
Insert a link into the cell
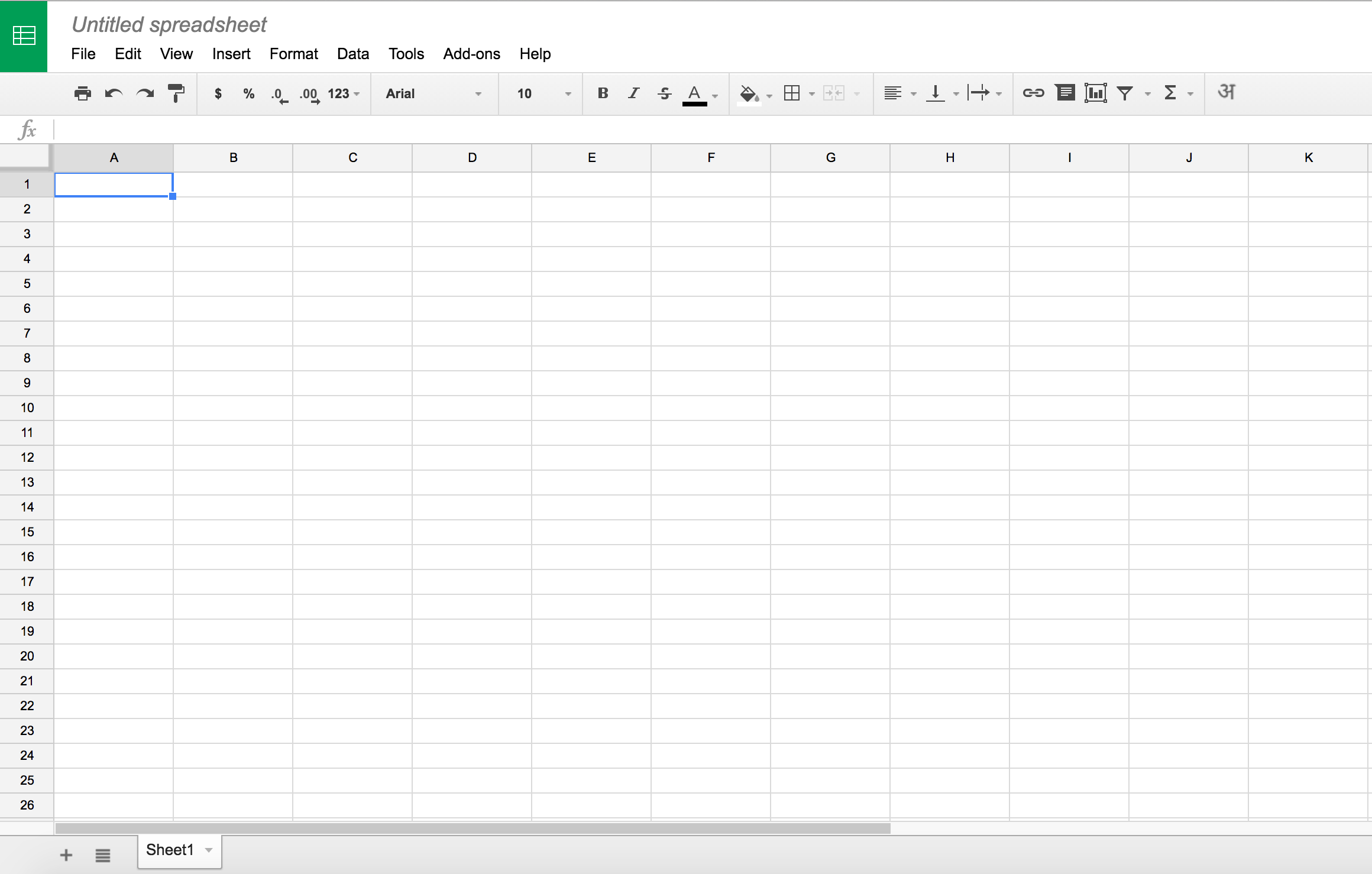click(1034, 93)
